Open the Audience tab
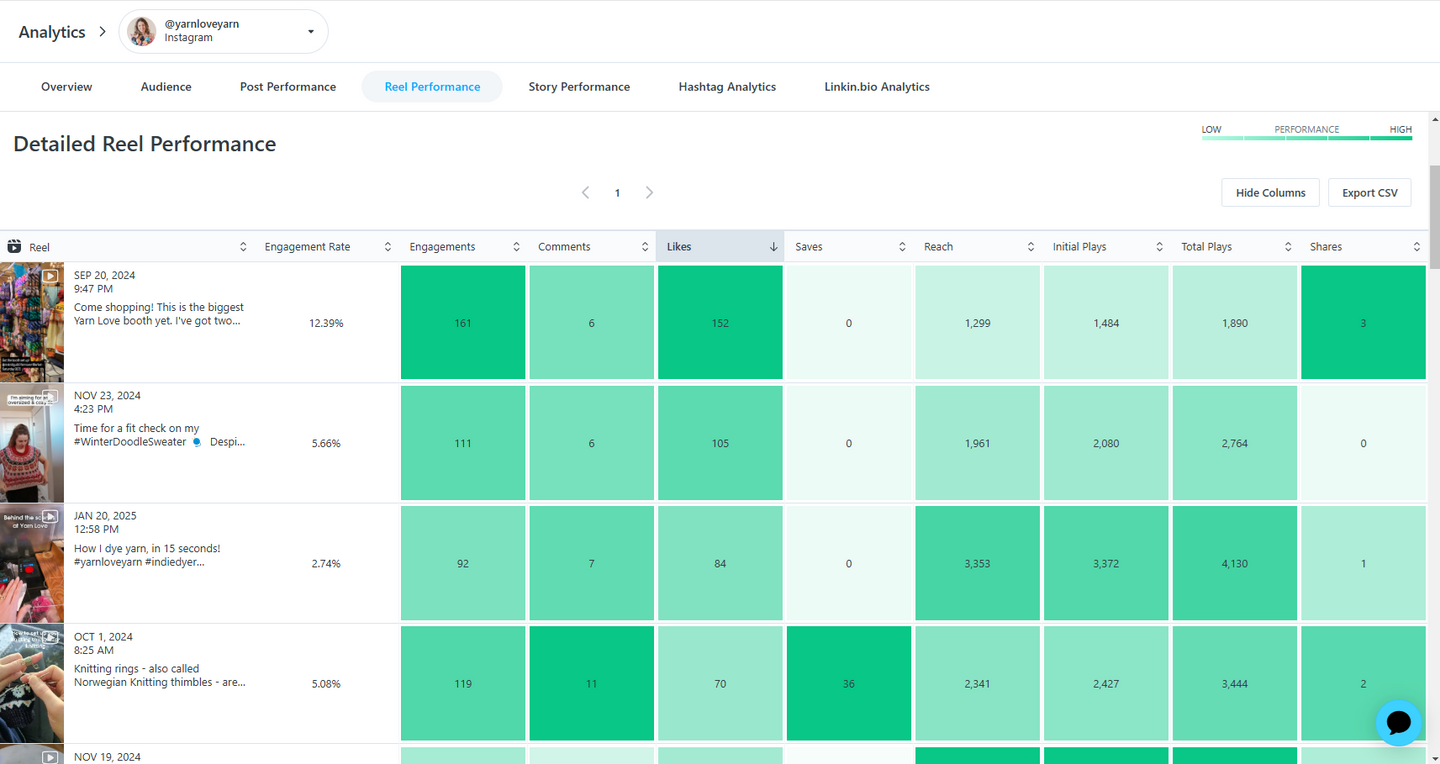 click(166, 87)
